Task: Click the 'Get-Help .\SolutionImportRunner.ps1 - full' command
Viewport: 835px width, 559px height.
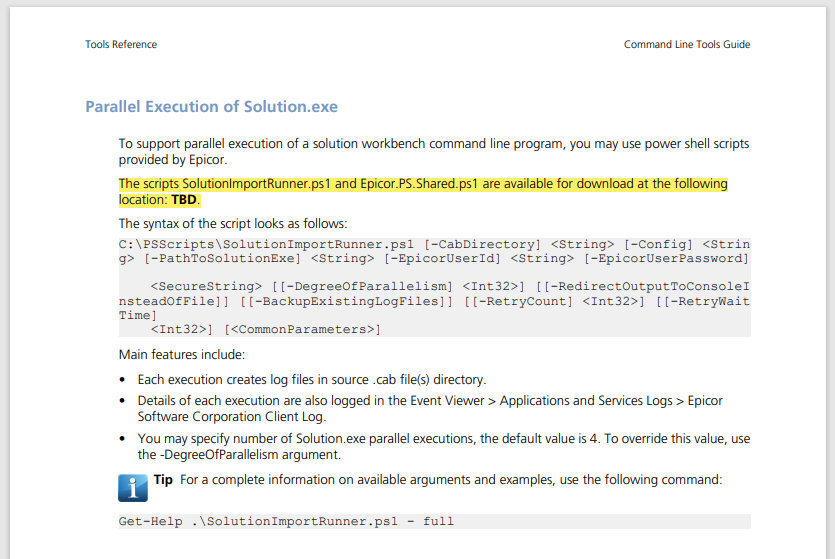Action: (x=286, y=521)
